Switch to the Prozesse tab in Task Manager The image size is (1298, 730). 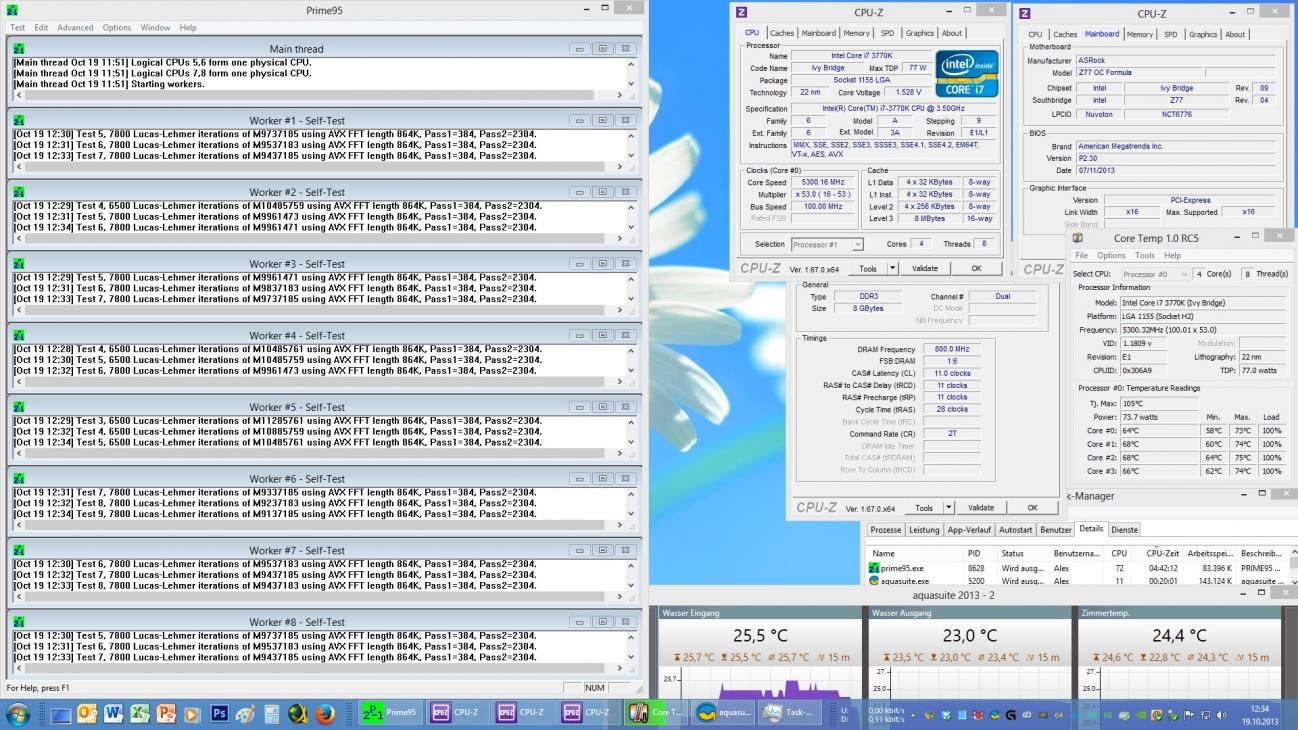point(885,530)
